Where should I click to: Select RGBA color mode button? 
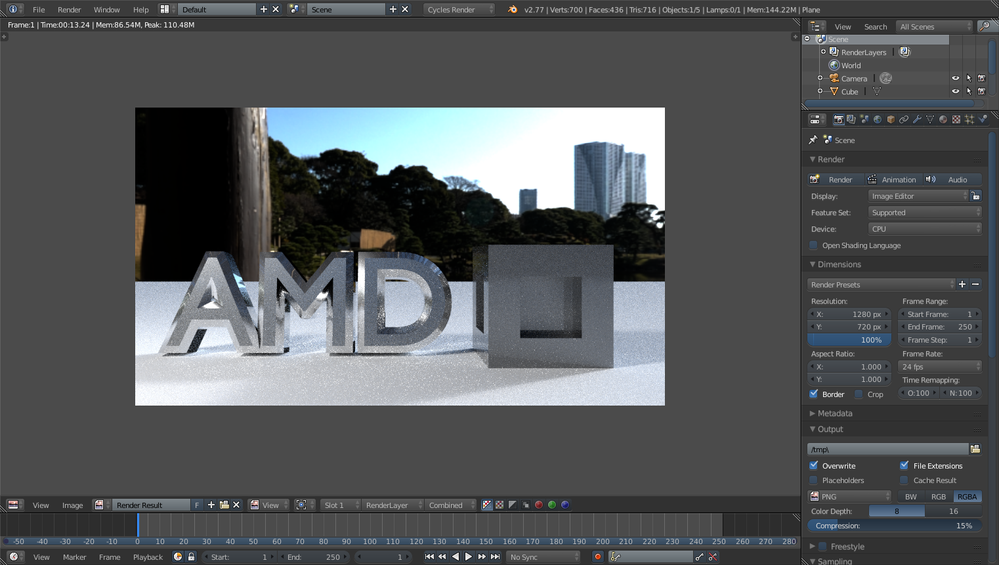click(x=967, y=496)
